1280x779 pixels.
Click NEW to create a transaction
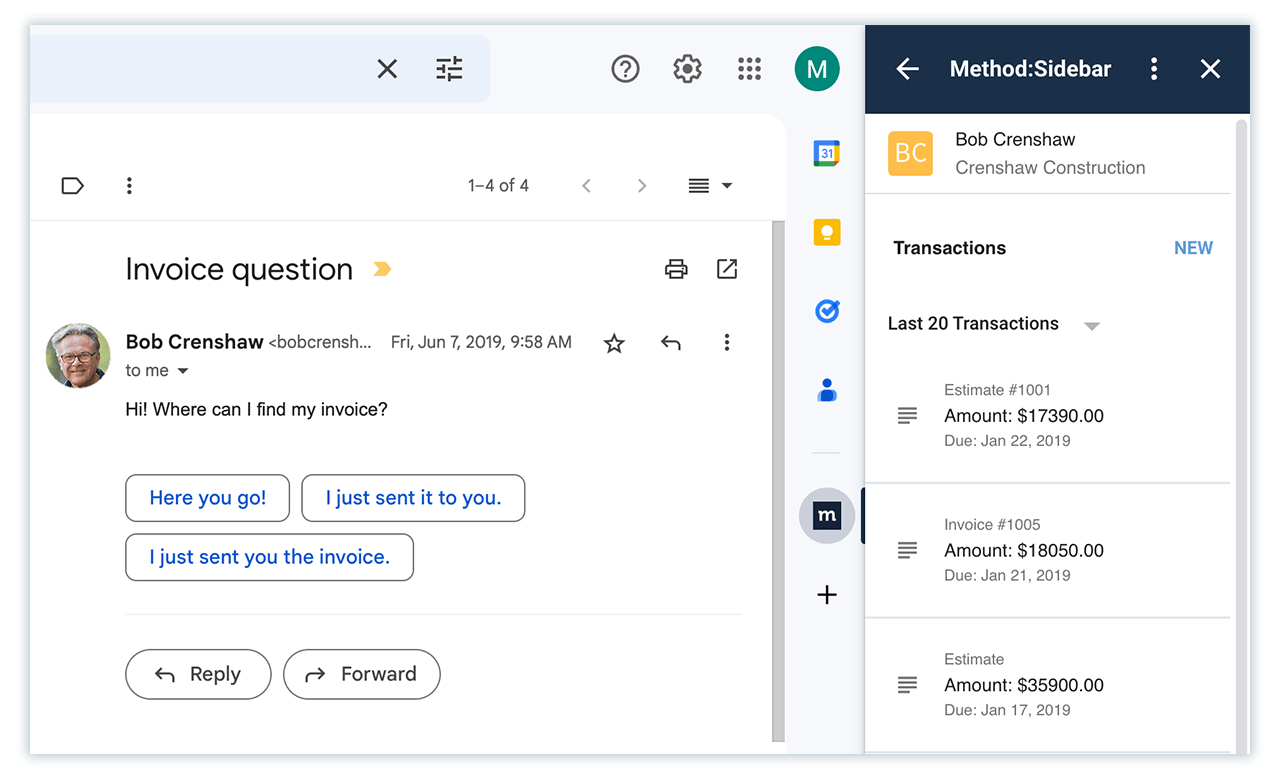(x=1193, y=248)
